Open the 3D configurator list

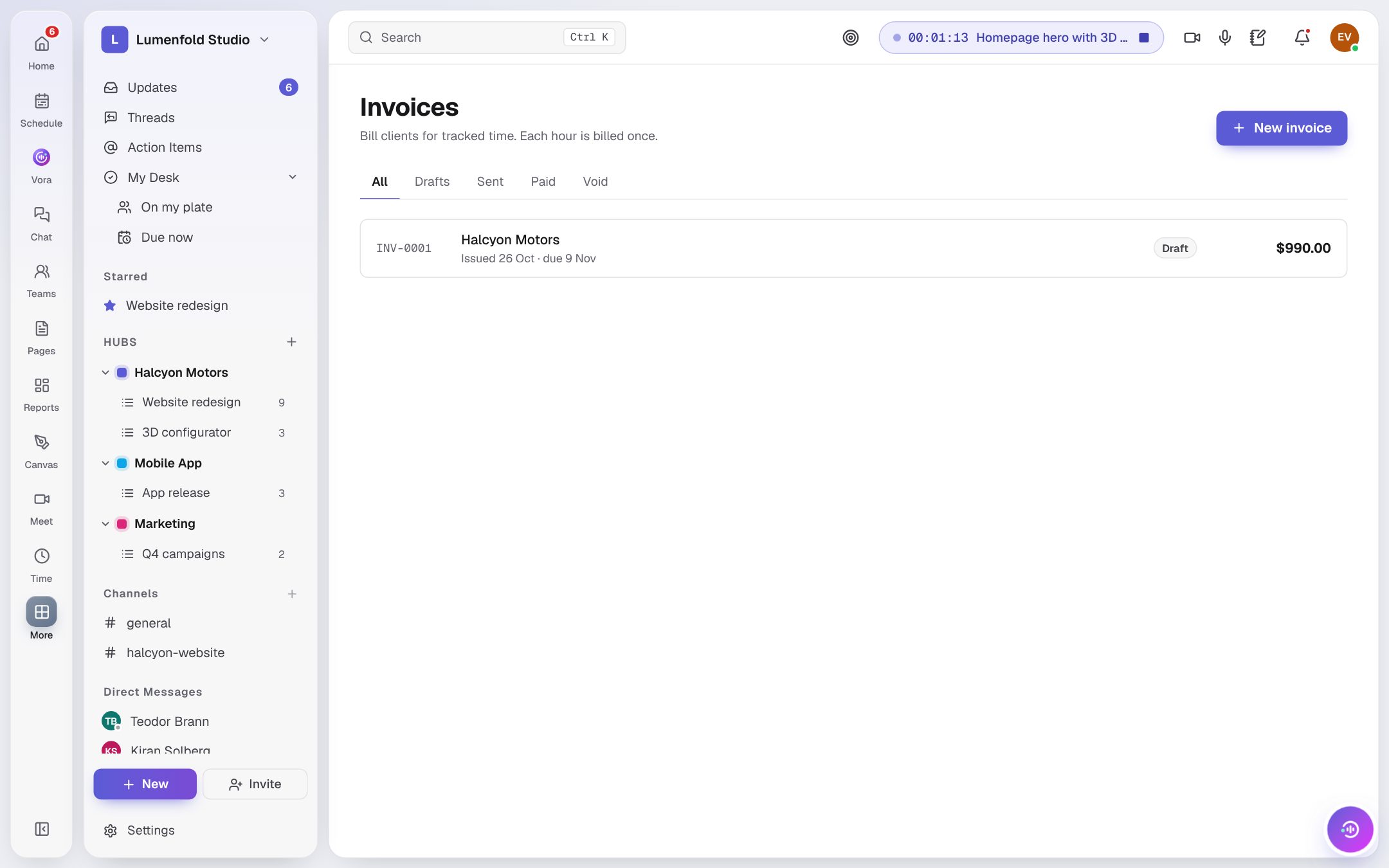[201, 432]
